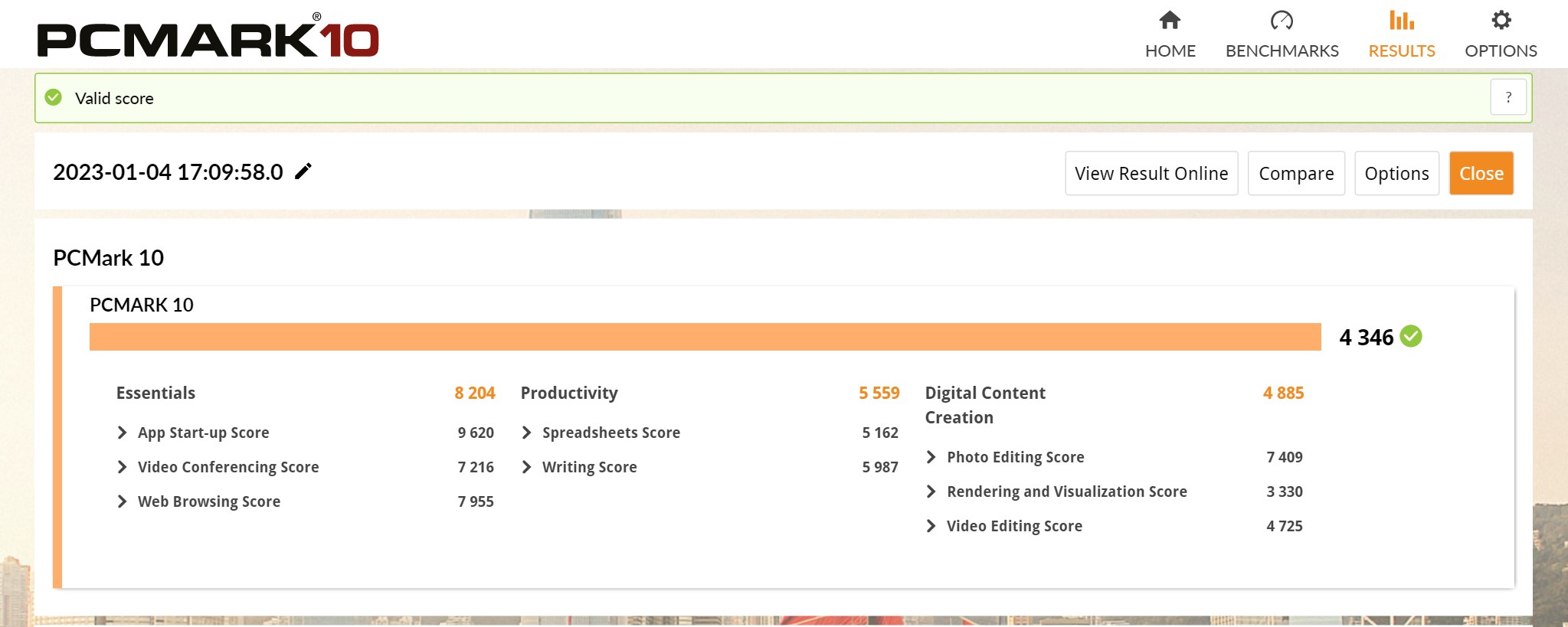Viewport: 1568px width, 627px height.
Task: Expand Video Editing Score chevron
Action: pos(931,526)
